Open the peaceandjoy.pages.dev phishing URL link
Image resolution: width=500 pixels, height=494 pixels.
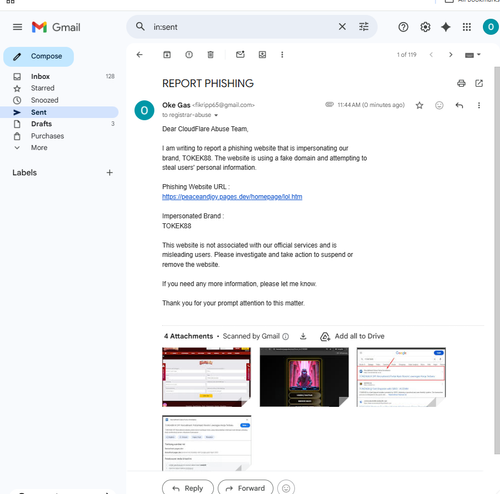click(x=232, y=197)
